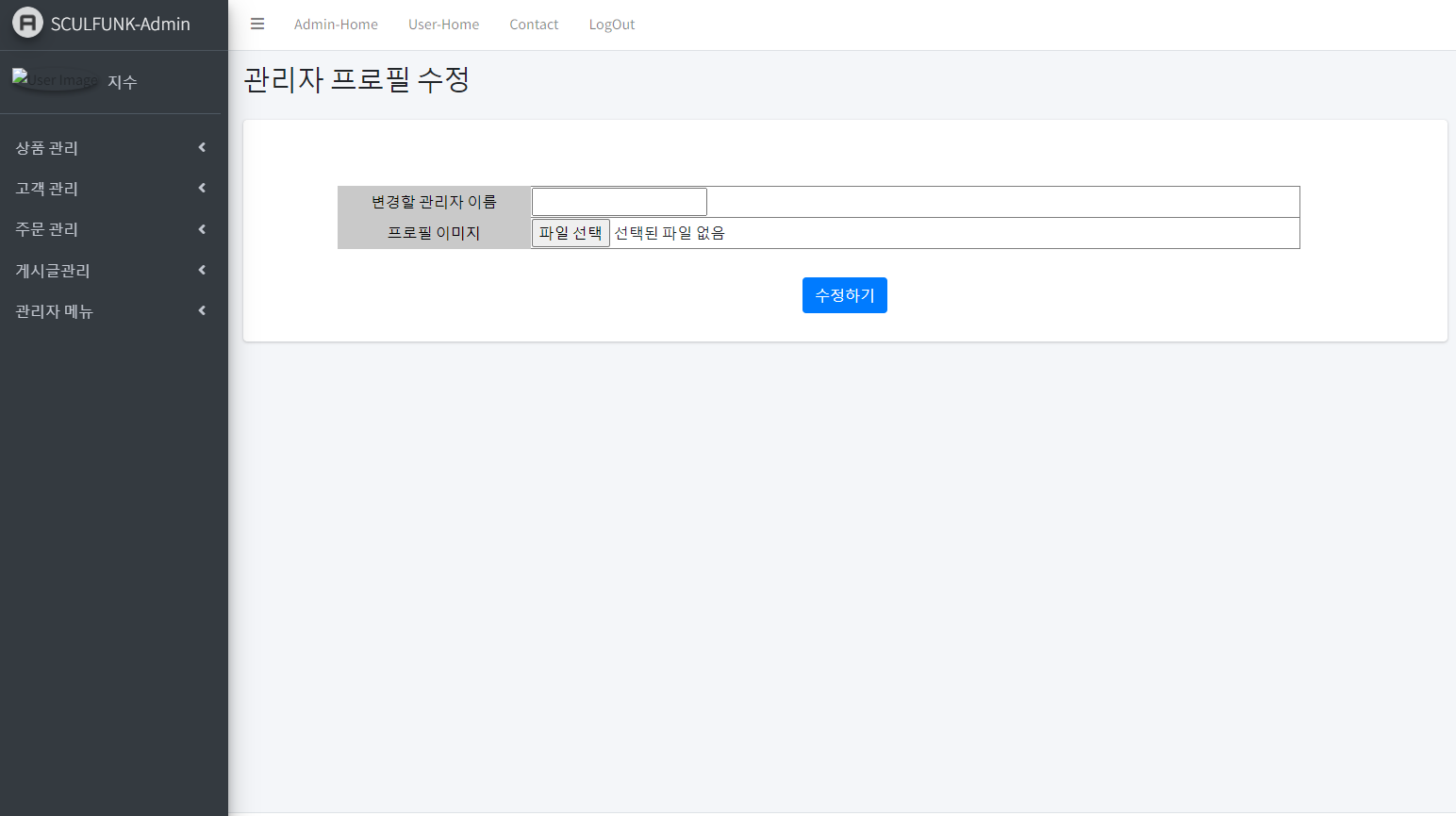Click the 프로필 이미지 label cell

point(434,233)
